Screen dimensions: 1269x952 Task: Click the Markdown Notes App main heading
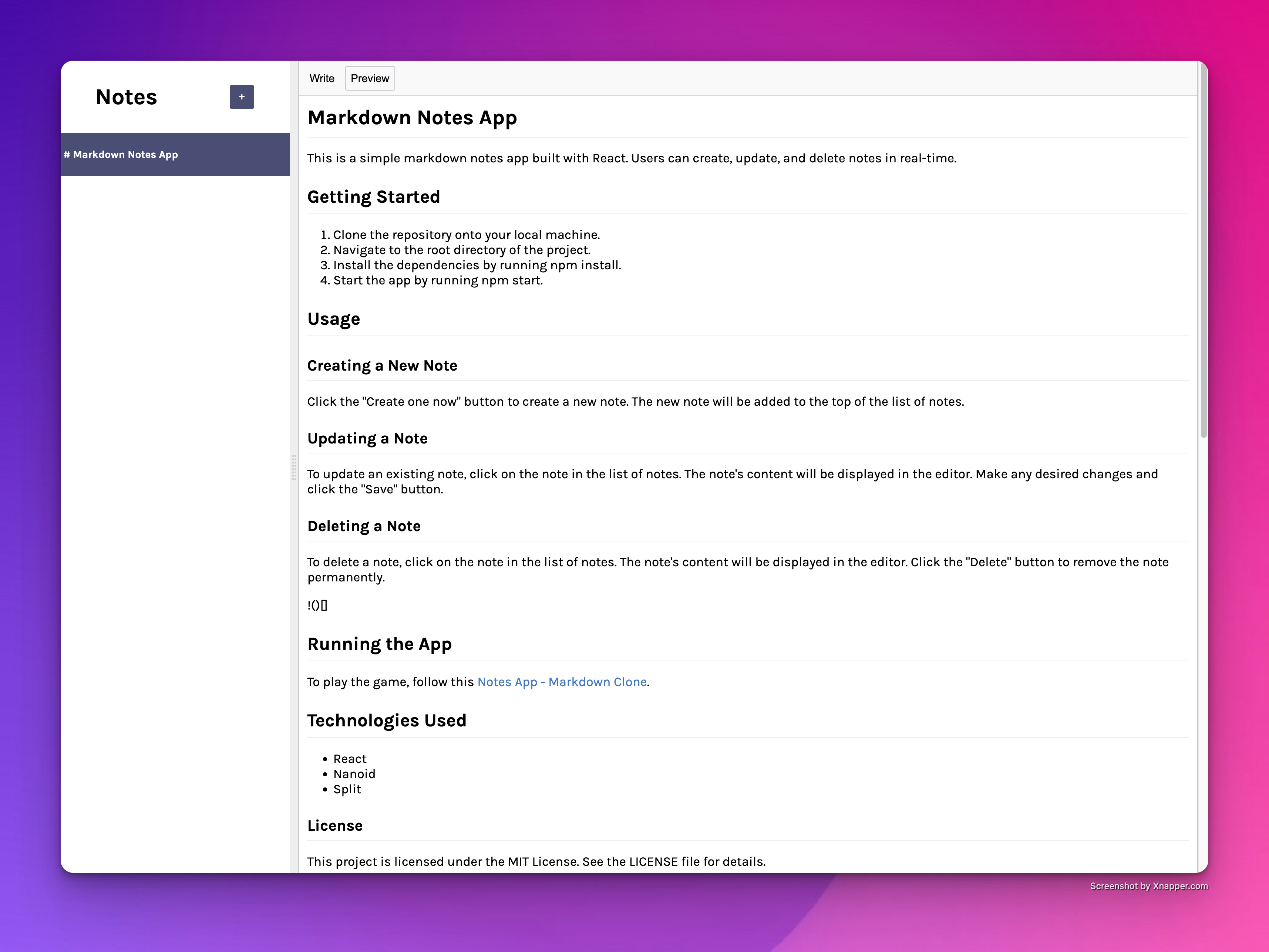tap(412, 118)
